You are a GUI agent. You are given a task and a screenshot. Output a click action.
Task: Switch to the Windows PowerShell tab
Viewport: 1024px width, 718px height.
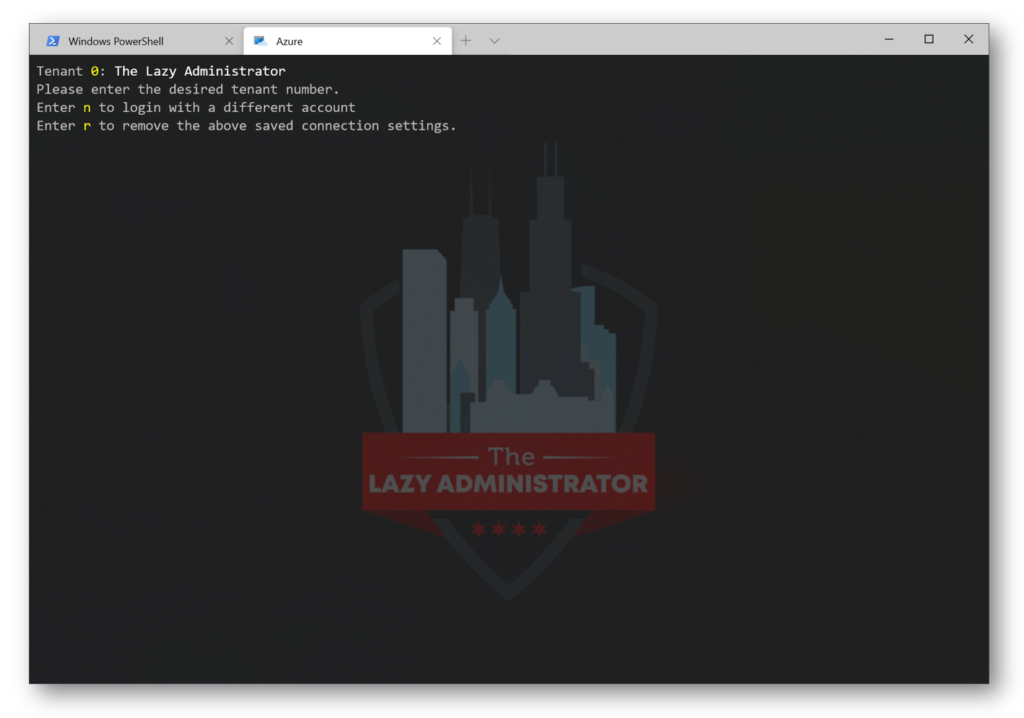(x=136, y=41)
